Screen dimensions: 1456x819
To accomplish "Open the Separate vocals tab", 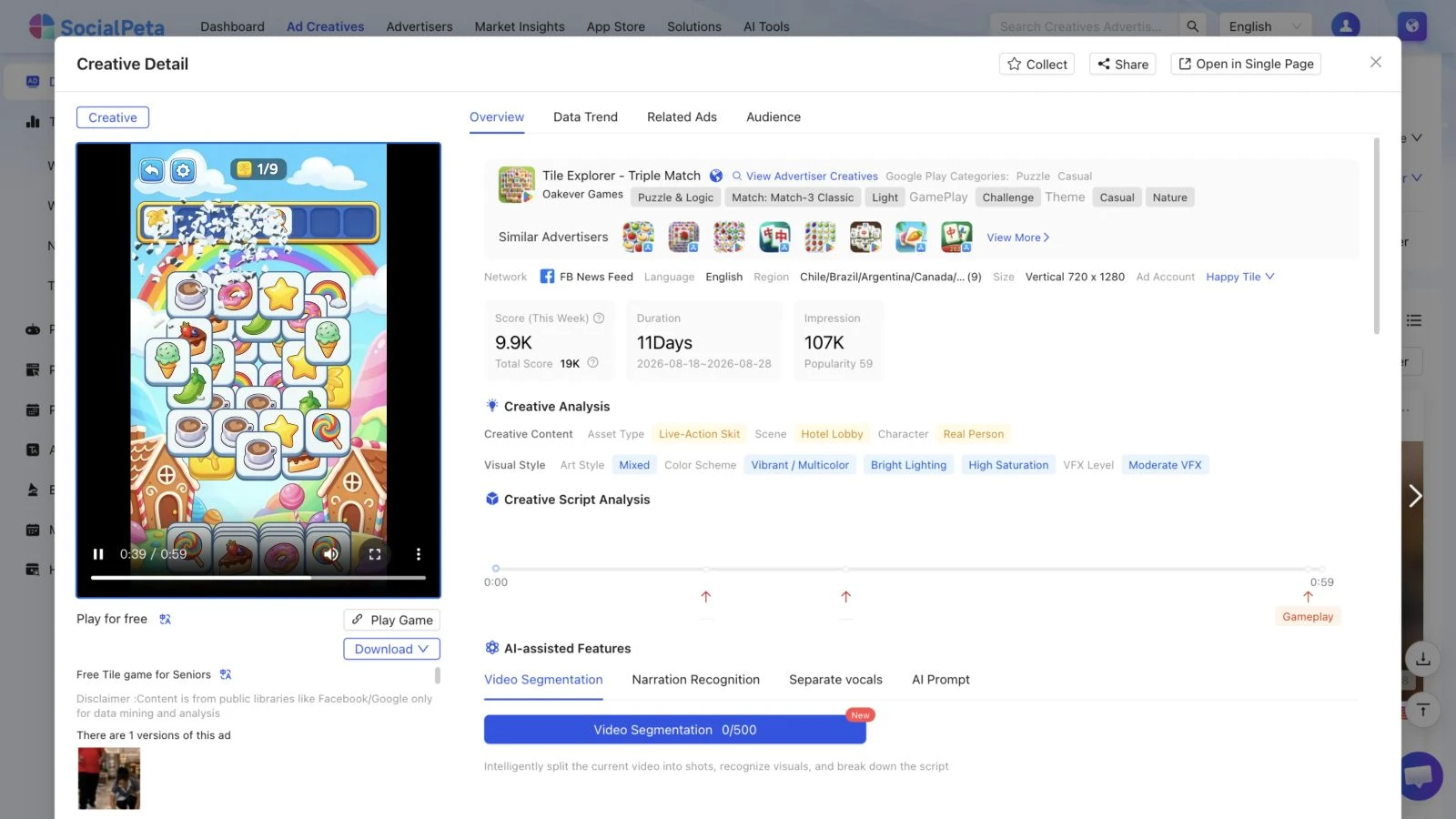I will [x=835, y=680].
